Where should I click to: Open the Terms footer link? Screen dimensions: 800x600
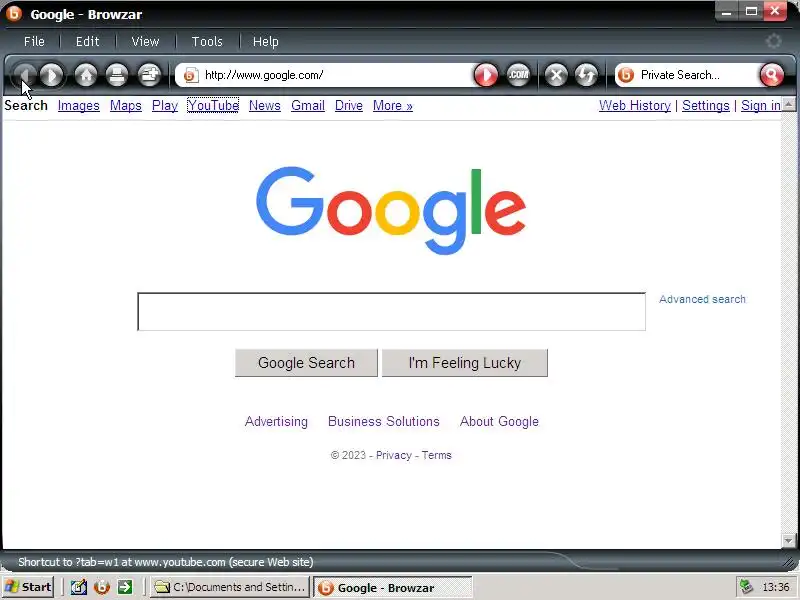[x=436, y=455]
